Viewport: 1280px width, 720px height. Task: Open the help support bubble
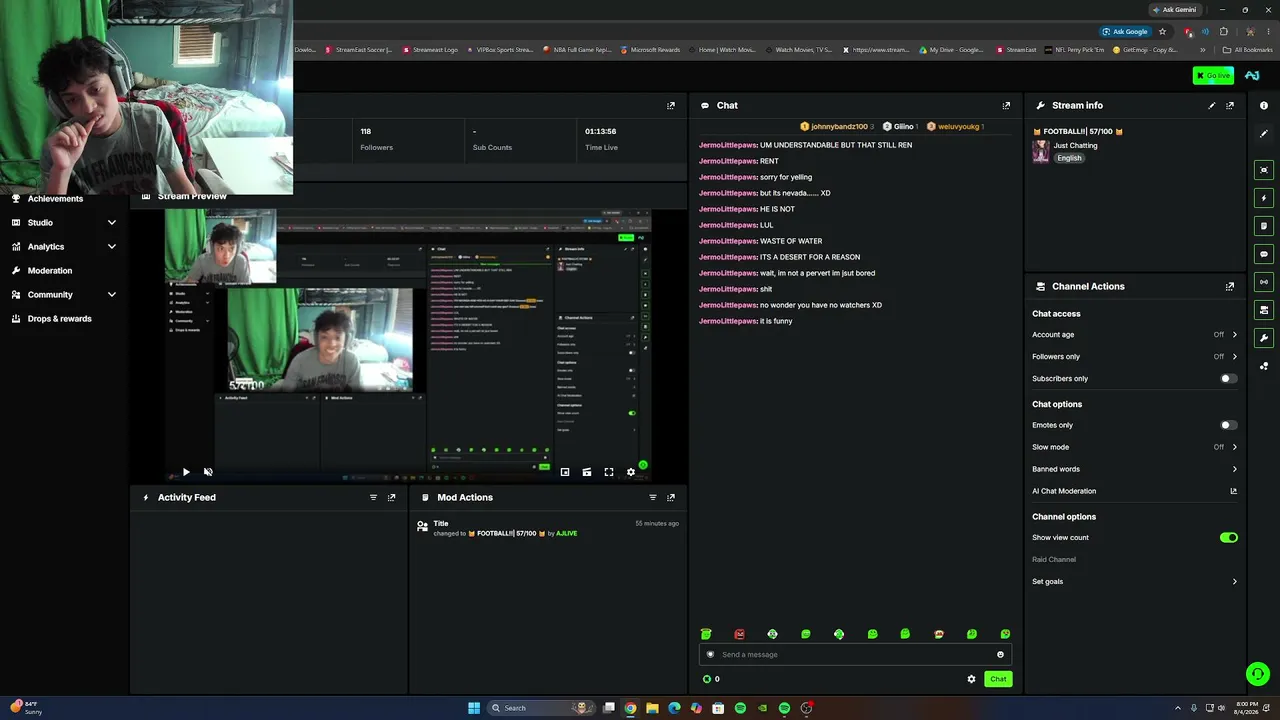(1258, 674)
